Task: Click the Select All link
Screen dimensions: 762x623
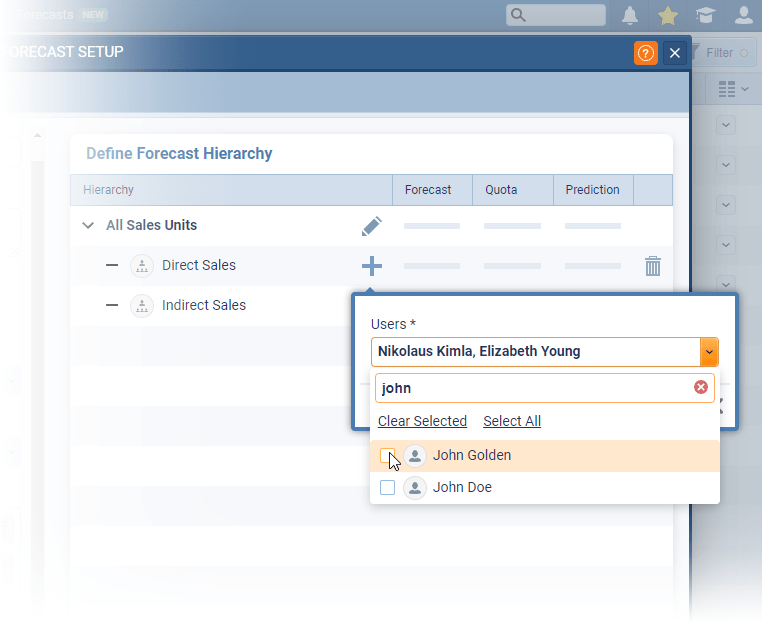Action: 512,421
